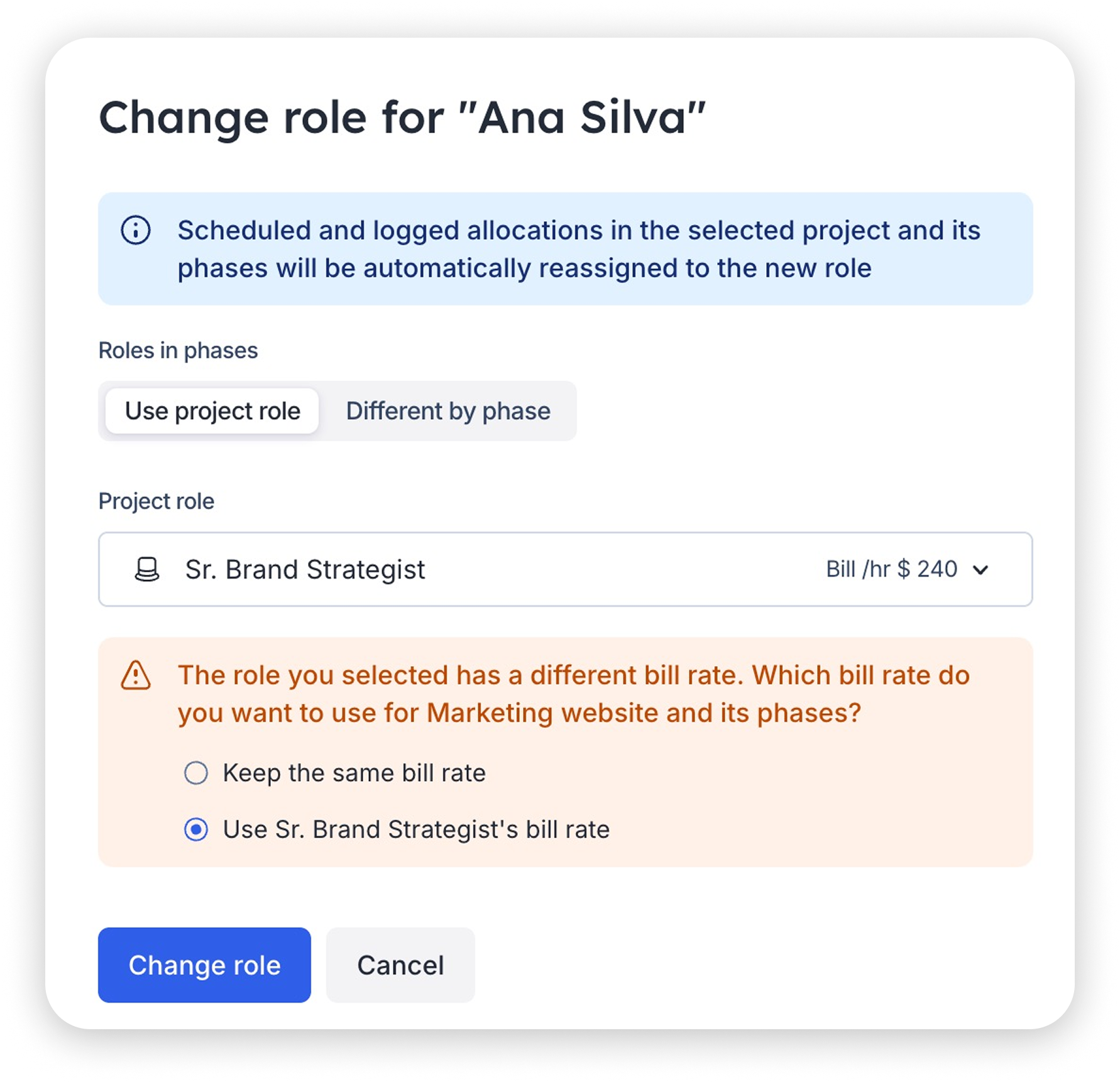Open the Project role selector
The width and height of the screenshot is (1120, 1082).
pos(564,569)
